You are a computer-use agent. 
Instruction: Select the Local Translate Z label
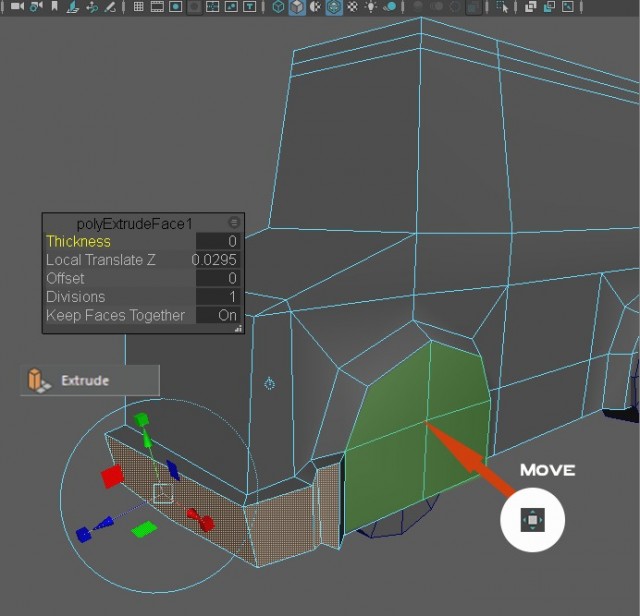pos(100,260)
